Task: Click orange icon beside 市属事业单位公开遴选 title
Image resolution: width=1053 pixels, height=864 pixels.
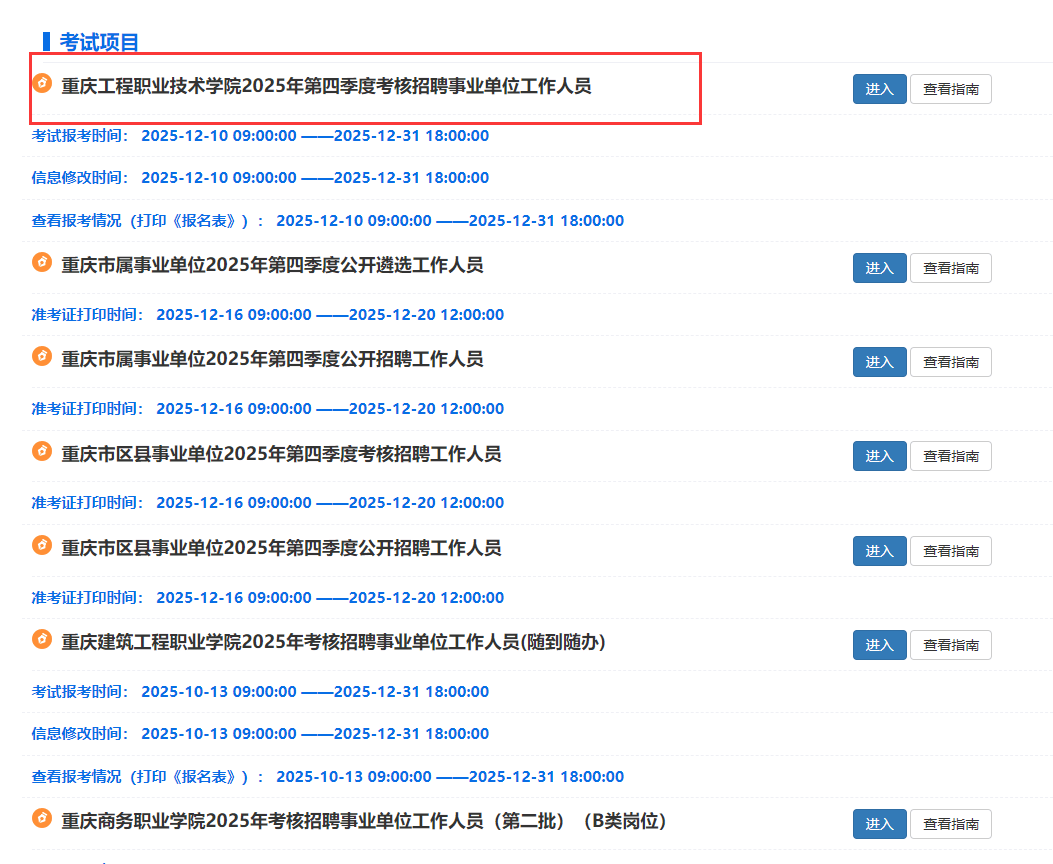Action: coord(42,262)
